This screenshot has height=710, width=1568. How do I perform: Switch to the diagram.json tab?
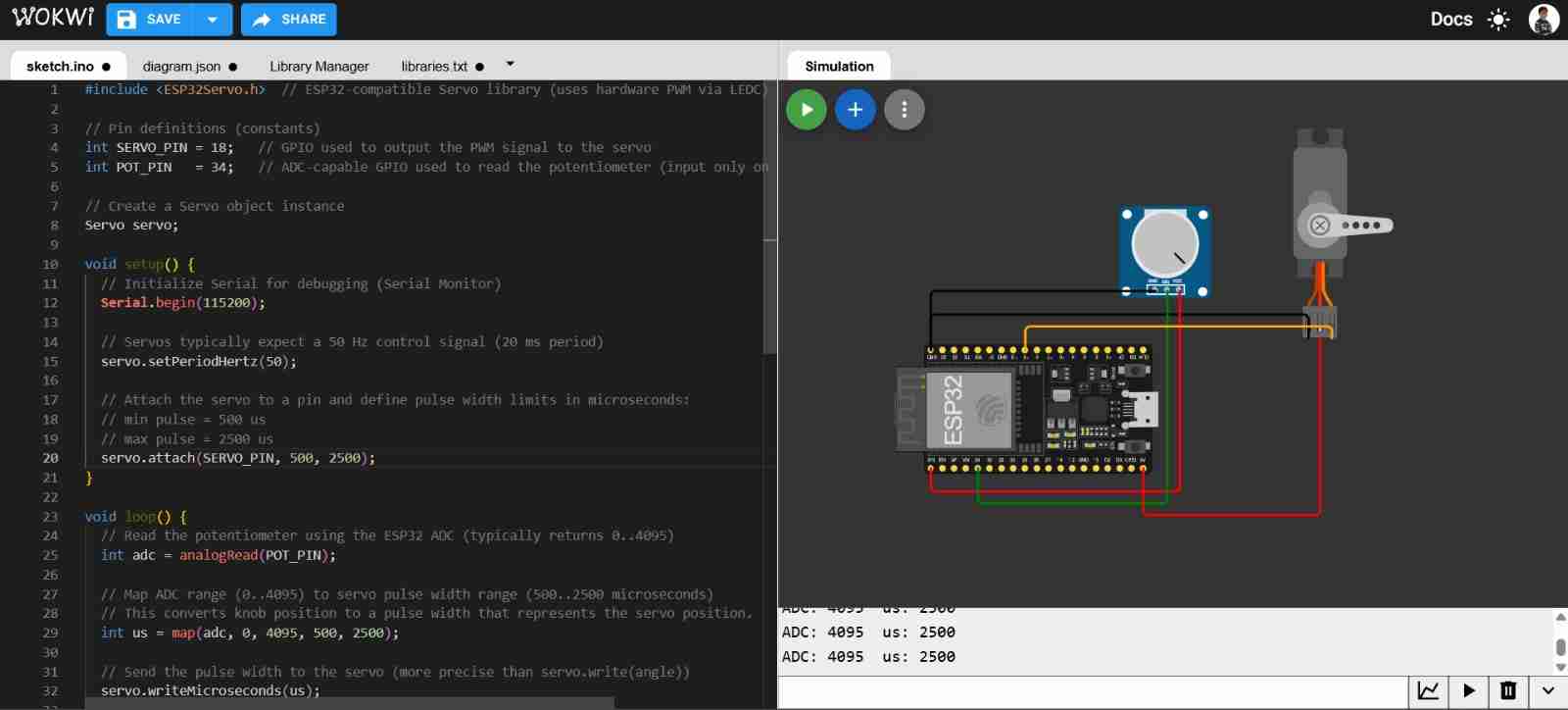point(190,66)
